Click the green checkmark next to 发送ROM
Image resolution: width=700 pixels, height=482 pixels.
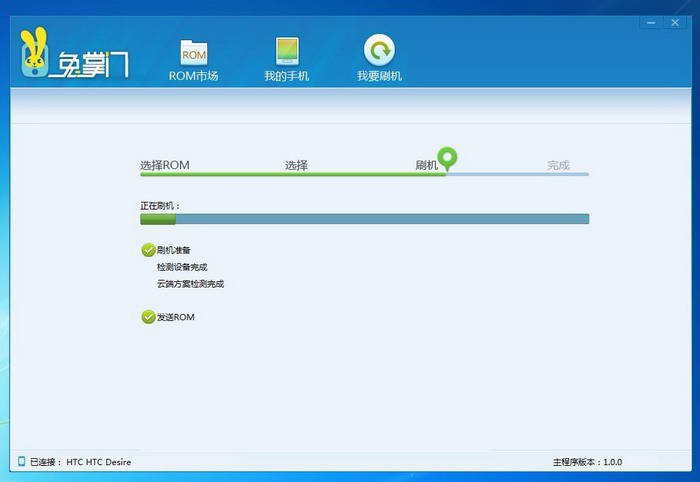tap(148, 317)
